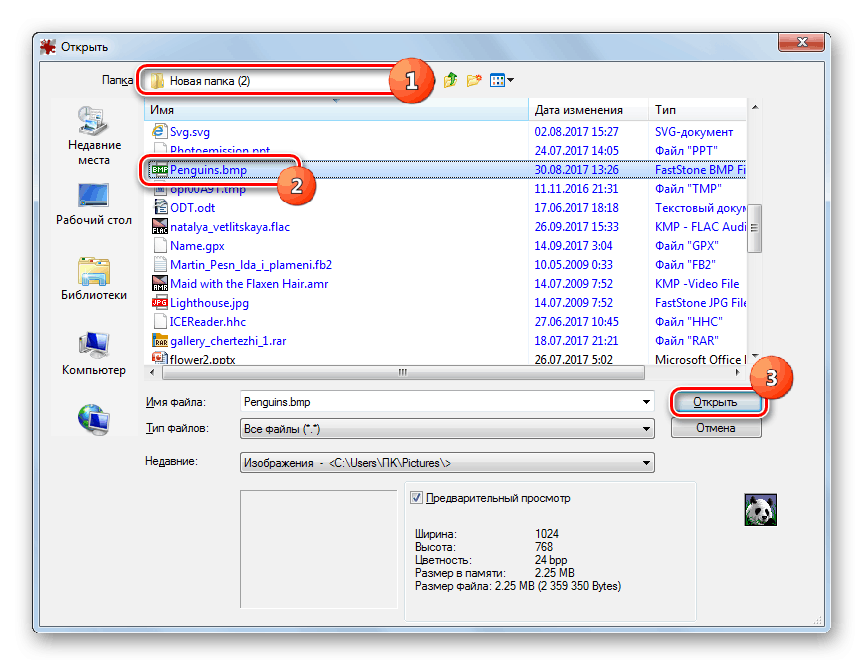Select the file name ICEReader.hhc
Viewport: 864px width, 666px height.
[208, 322]
